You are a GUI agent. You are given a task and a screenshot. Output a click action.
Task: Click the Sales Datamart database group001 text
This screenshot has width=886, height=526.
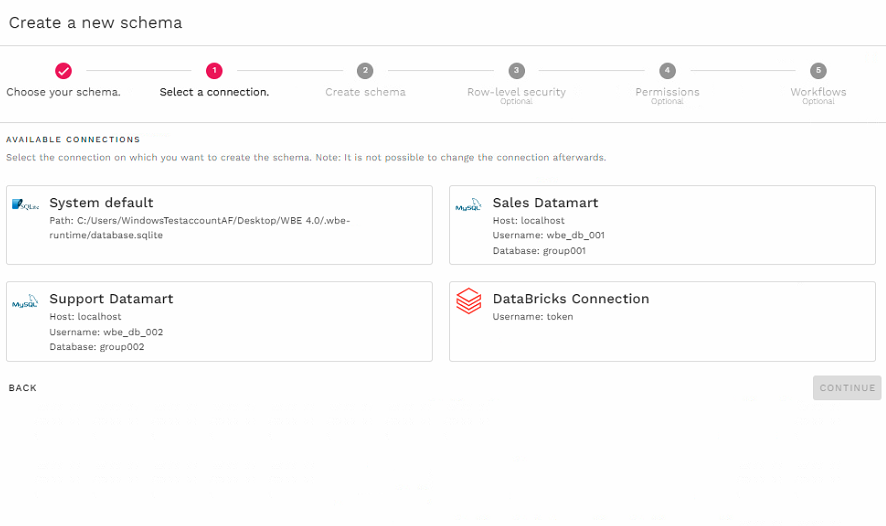pos(539,251)
